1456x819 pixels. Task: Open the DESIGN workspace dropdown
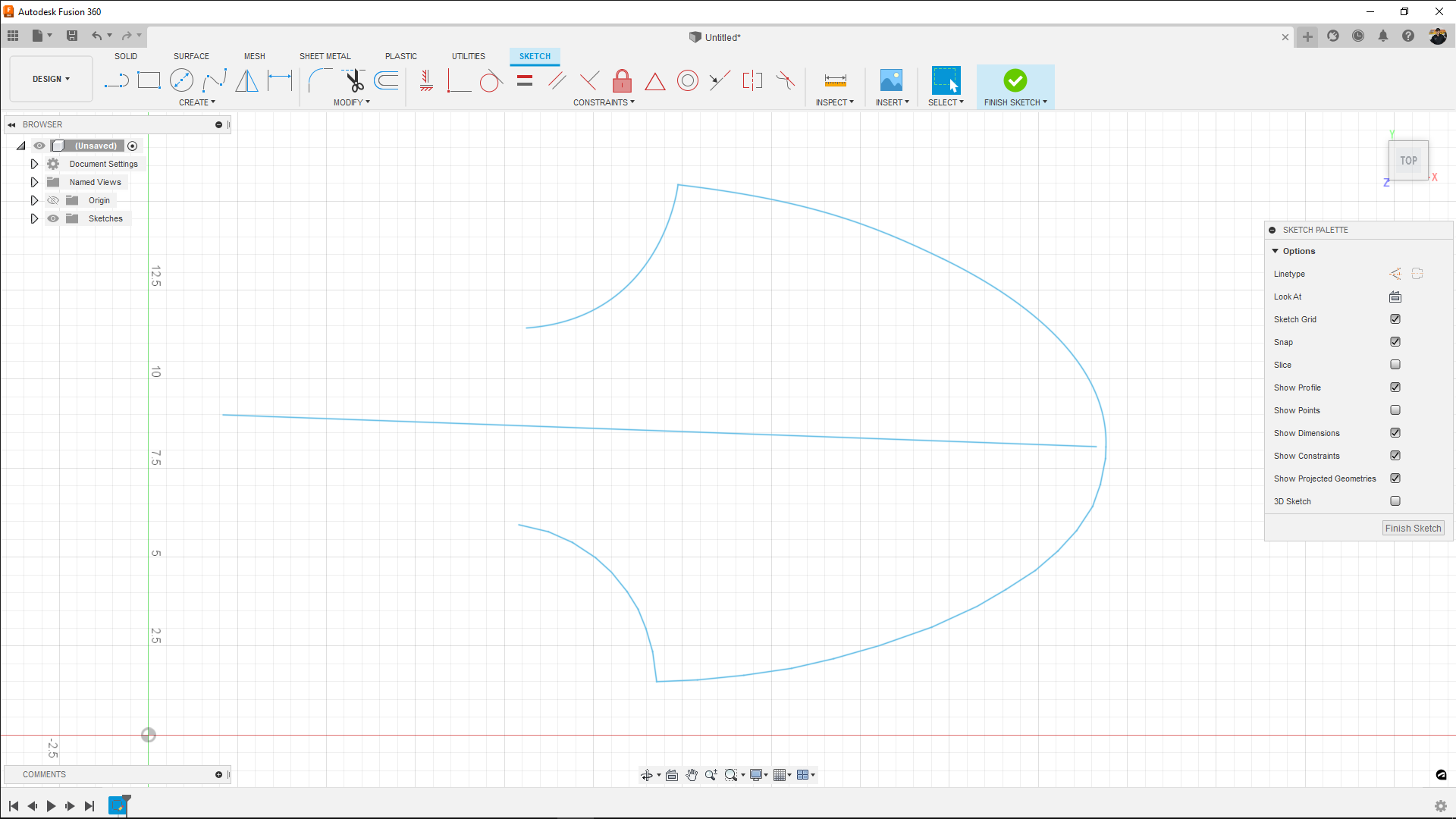pos(51,79)
